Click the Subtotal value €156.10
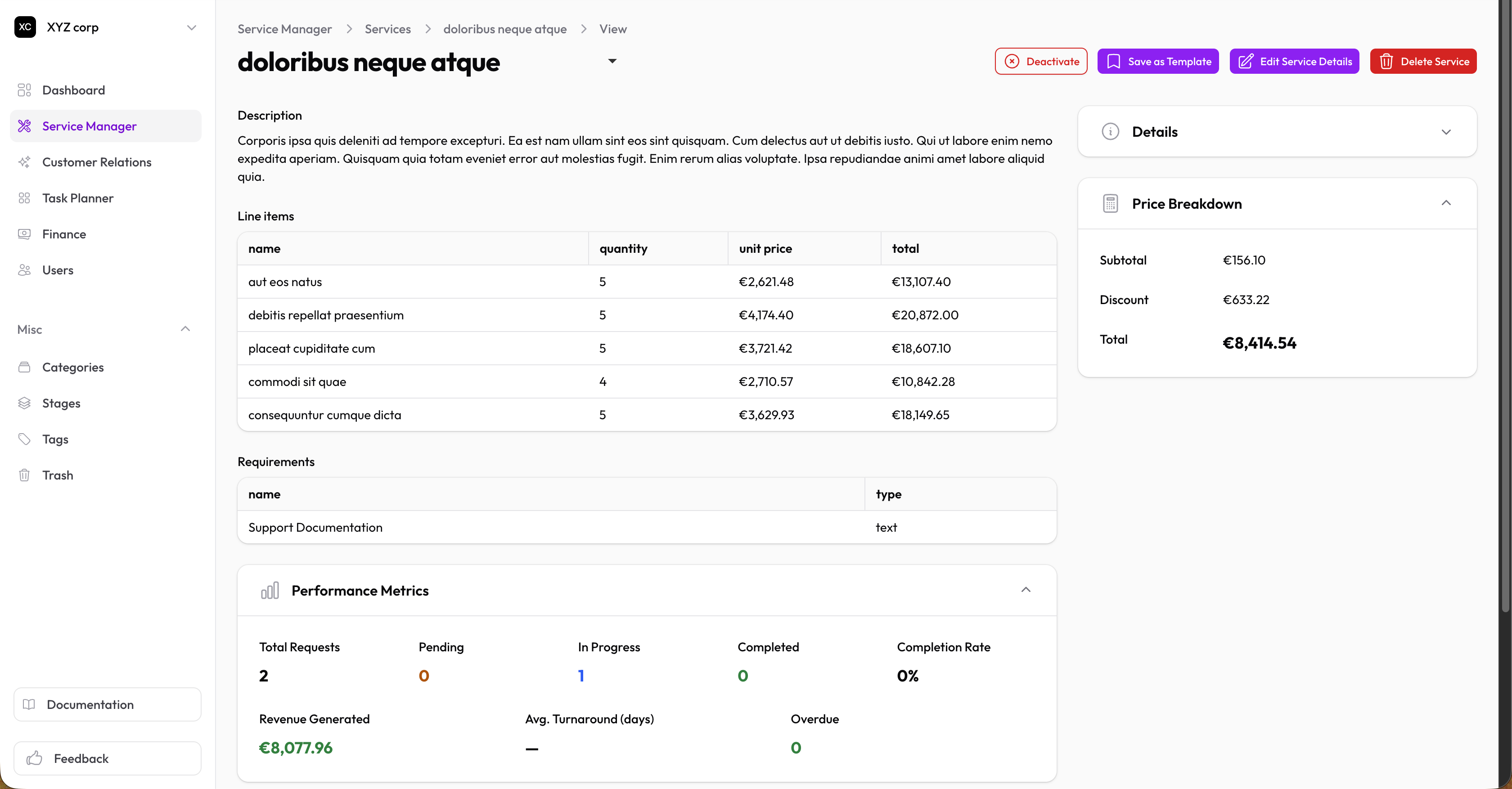1512x789 pixels. (x=1244, y=260)
